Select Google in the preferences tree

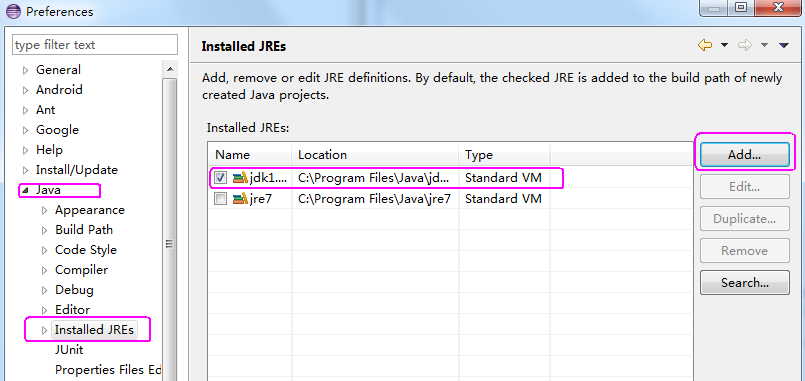point(57,130)
